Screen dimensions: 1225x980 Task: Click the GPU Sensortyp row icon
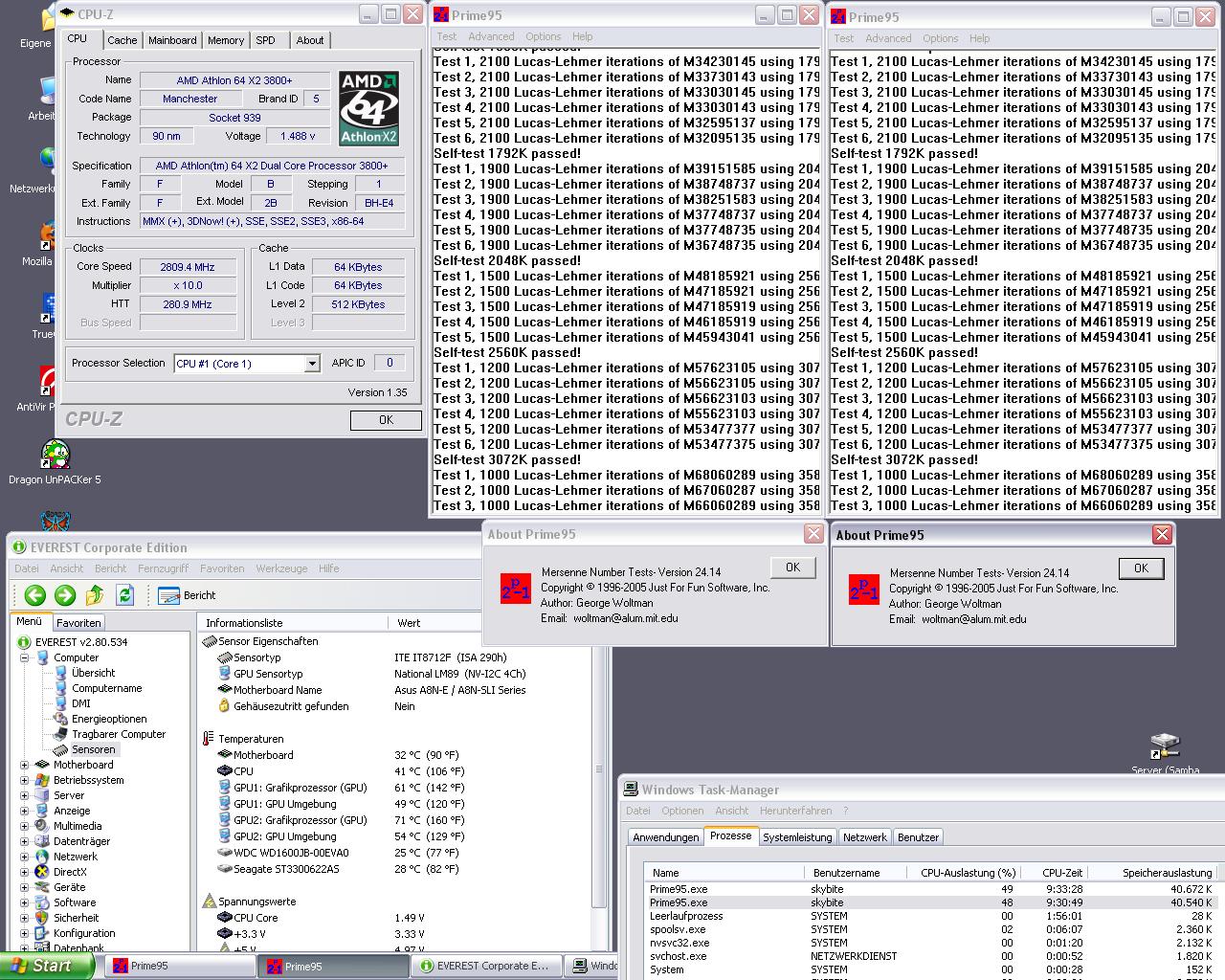[x=225, y=674]
